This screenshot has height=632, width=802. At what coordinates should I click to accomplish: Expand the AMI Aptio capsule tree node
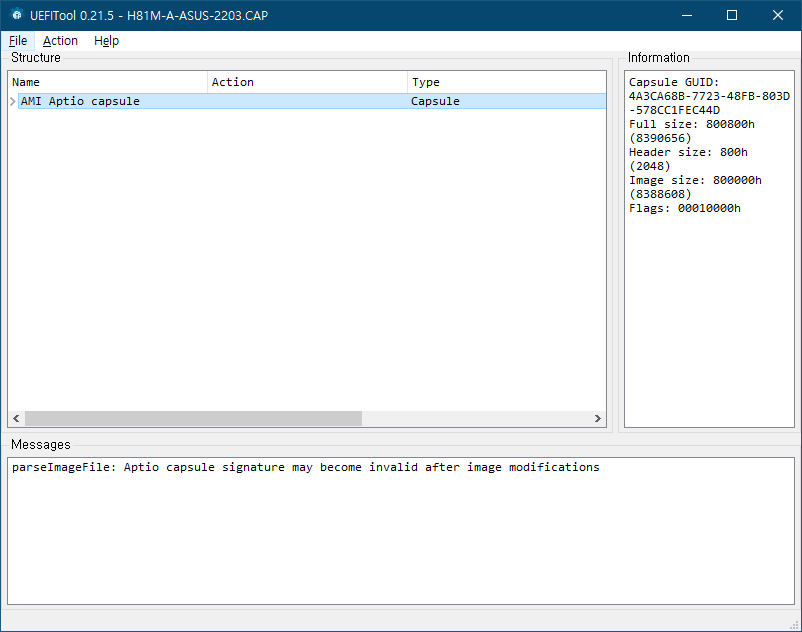13,101
